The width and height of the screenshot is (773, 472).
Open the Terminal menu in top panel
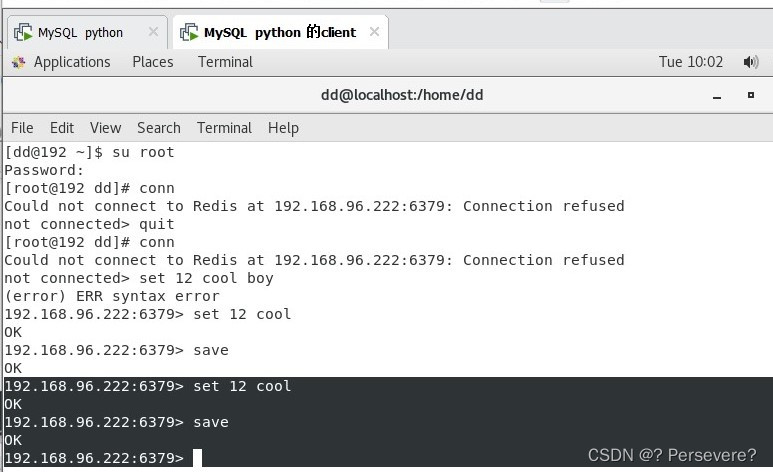[225, 62]
